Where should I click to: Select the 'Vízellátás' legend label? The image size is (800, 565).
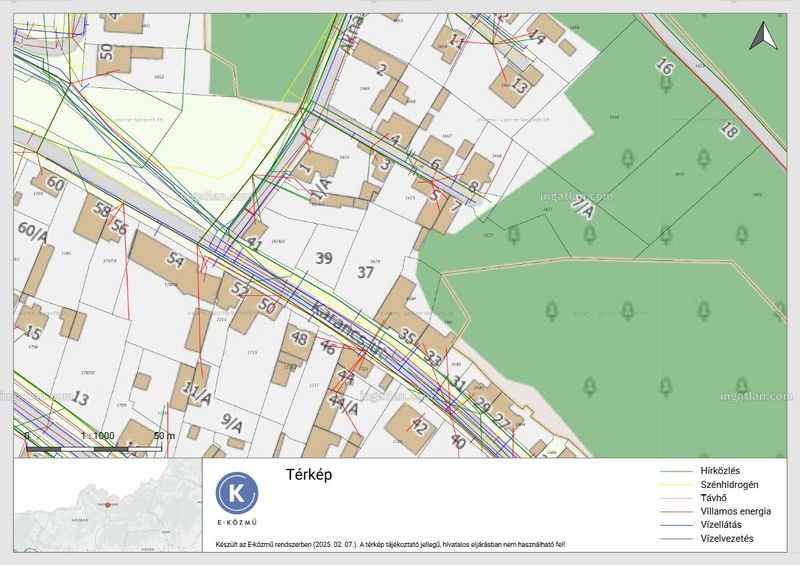(721, 525)
